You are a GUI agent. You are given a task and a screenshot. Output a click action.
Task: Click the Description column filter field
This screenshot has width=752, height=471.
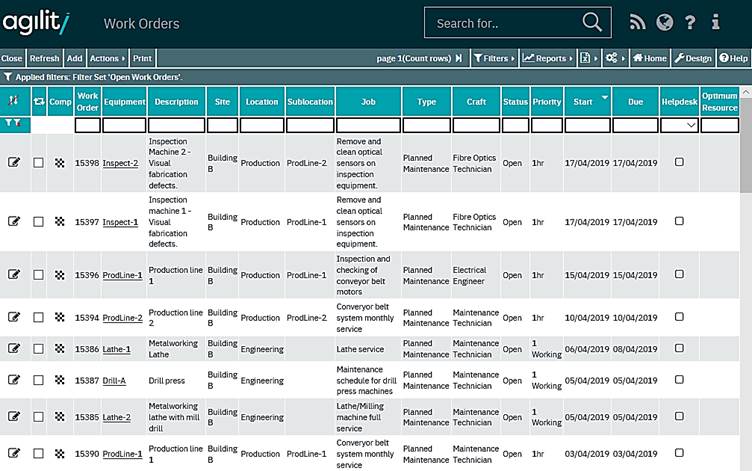pos(176,126)
